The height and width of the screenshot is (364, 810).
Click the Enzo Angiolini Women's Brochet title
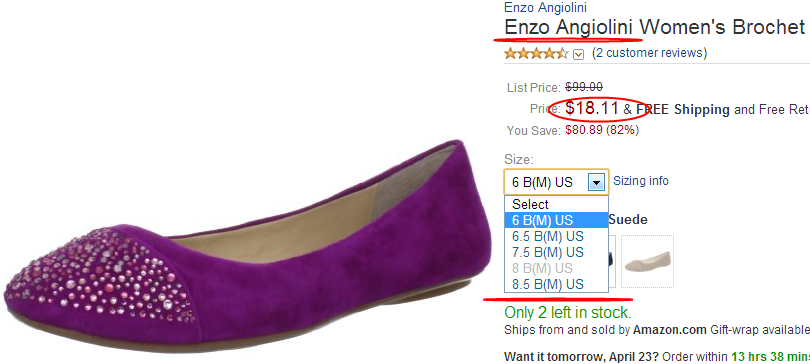[655, 26]
